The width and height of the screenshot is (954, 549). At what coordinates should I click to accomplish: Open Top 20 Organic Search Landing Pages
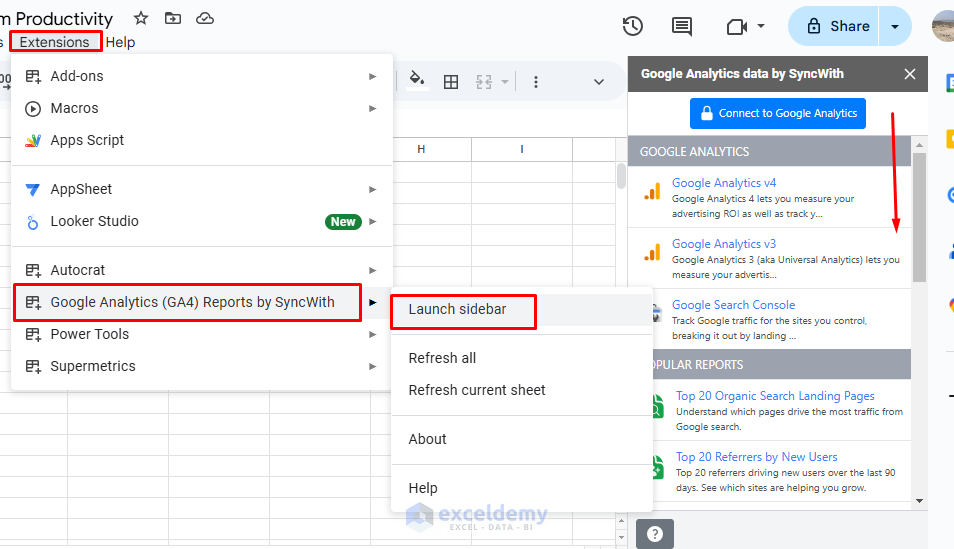[775, 396]
